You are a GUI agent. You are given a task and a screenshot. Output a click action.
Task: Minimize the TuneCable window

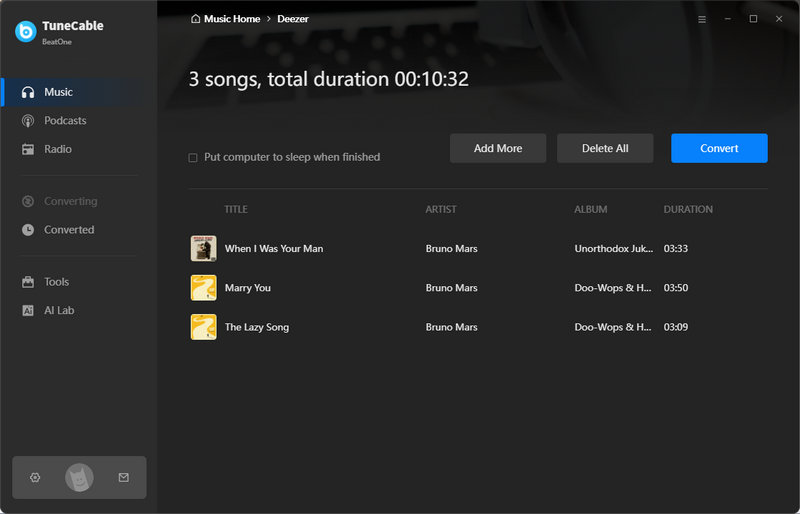click(728, 19)
